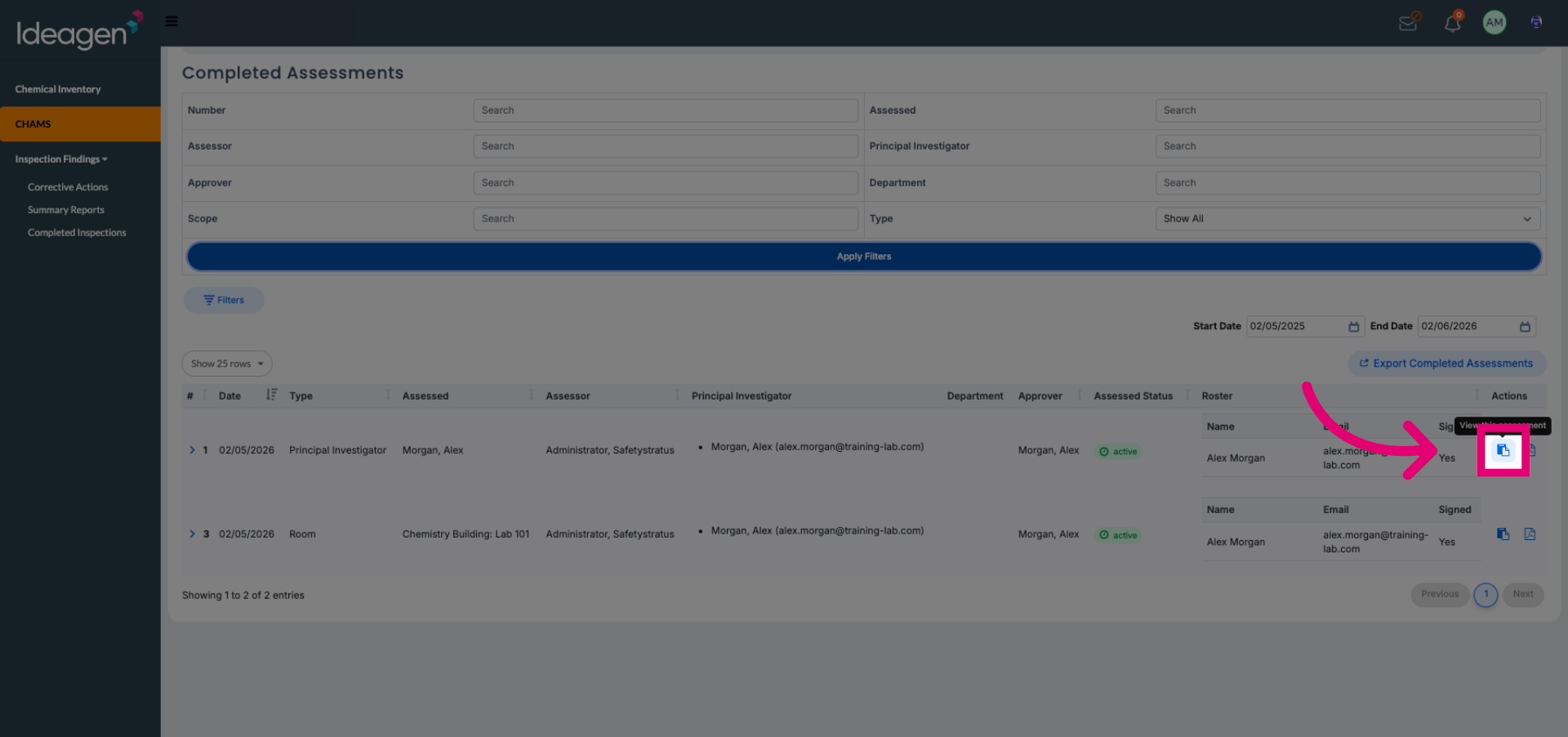The height and width of the screenshot is (737, 1568).
Task: Click the 'Room' type cell
Action: click(x=302, y=534)
